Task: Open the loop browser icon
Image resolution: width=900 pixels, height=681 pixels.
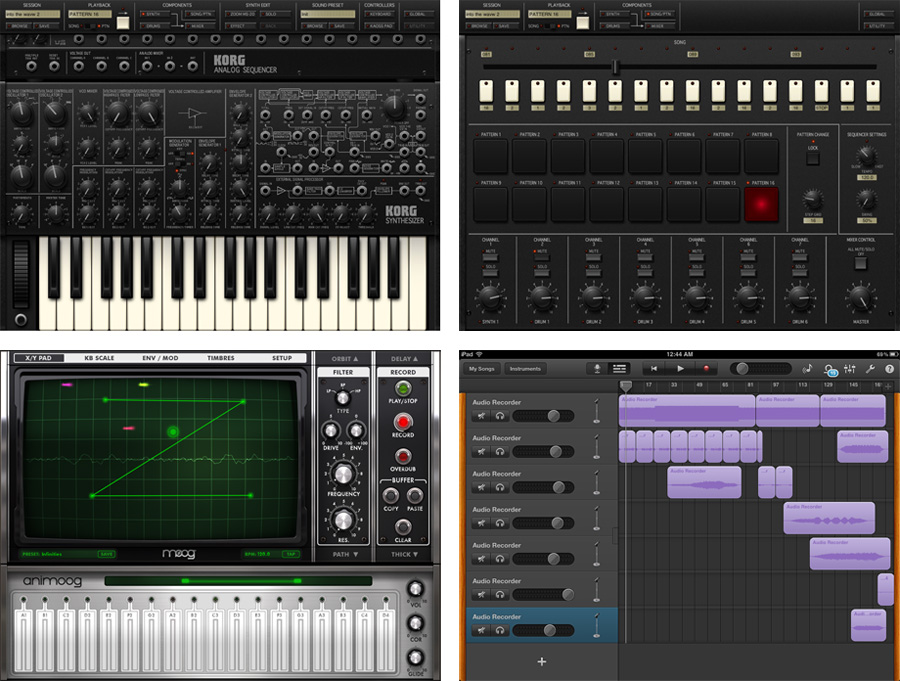Action: 830,370
